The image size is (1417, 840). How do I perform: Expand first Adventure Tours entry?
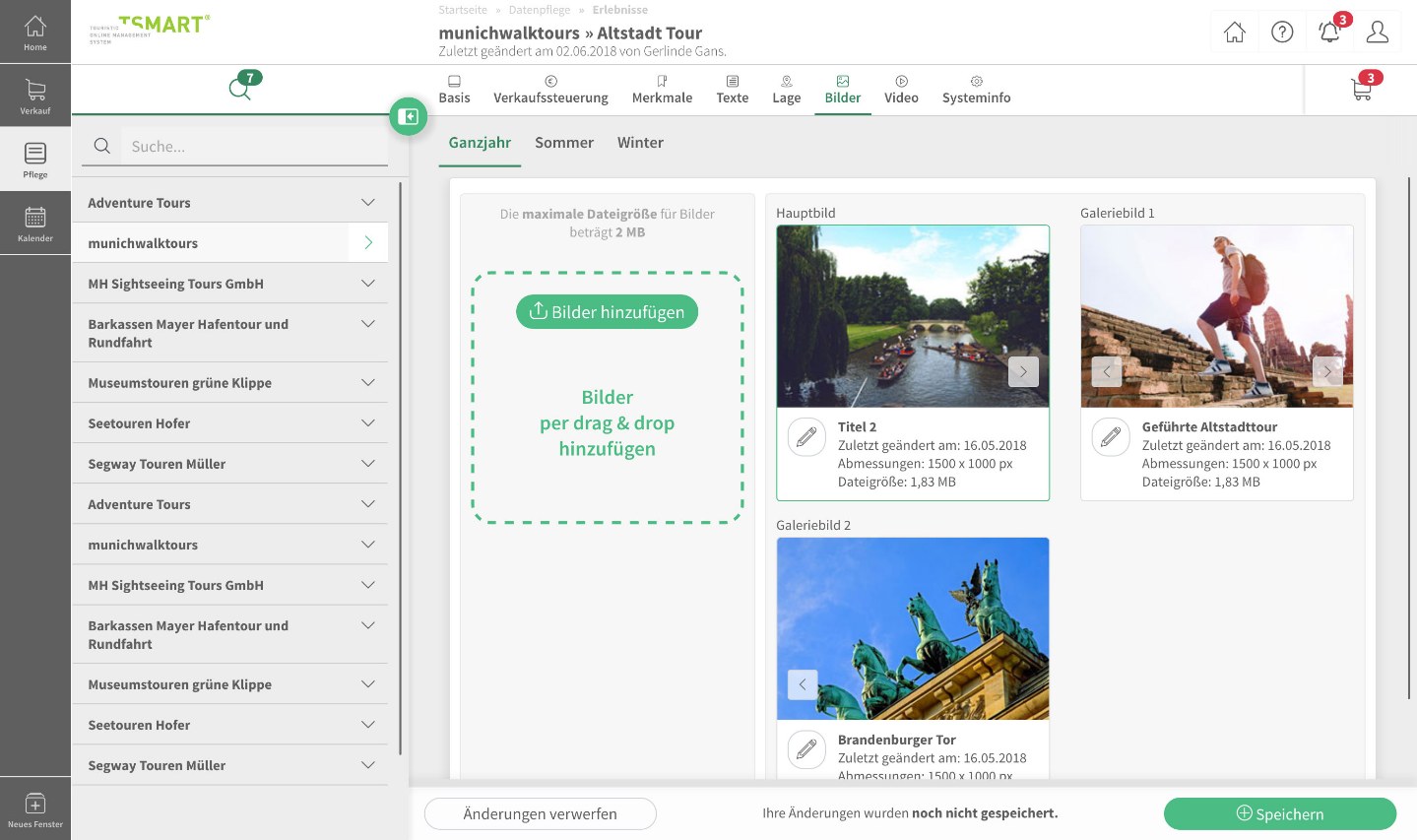pyautogui.click(x=368, y=203)
